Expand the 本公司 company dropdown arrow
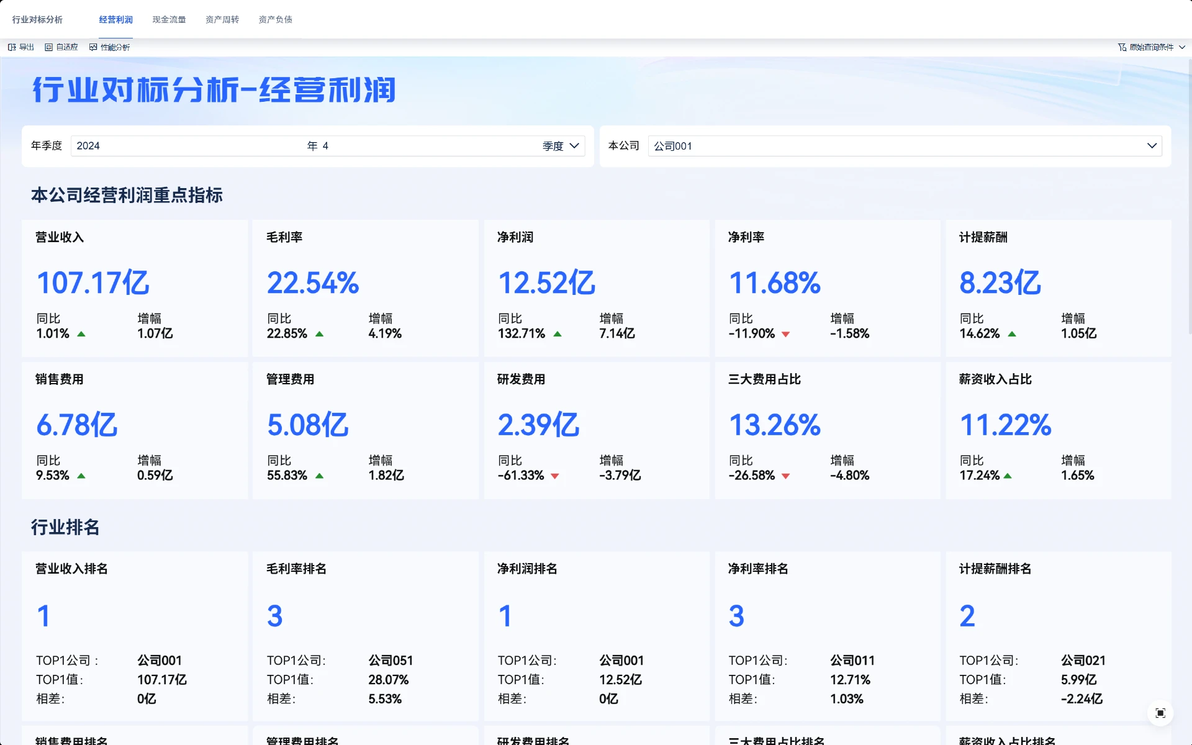Image resolution: width=1192 pixels, height=745 pixels. point(1152,146)
